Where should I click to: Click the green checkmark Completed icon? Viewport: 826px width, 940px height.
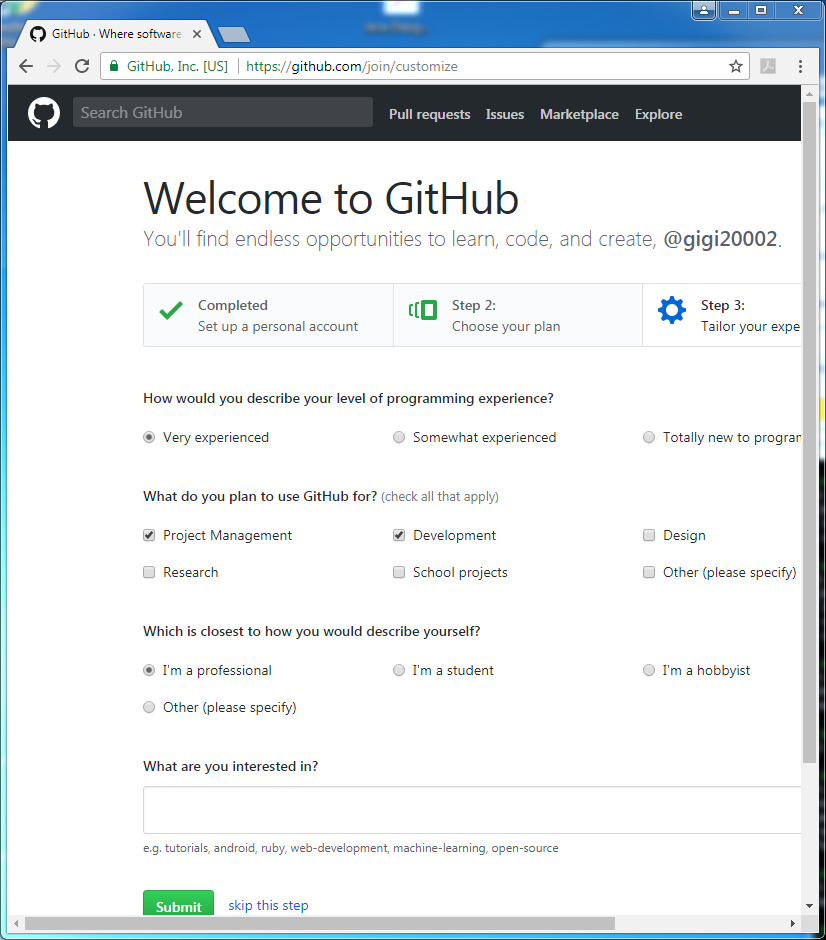click(171, 310)
